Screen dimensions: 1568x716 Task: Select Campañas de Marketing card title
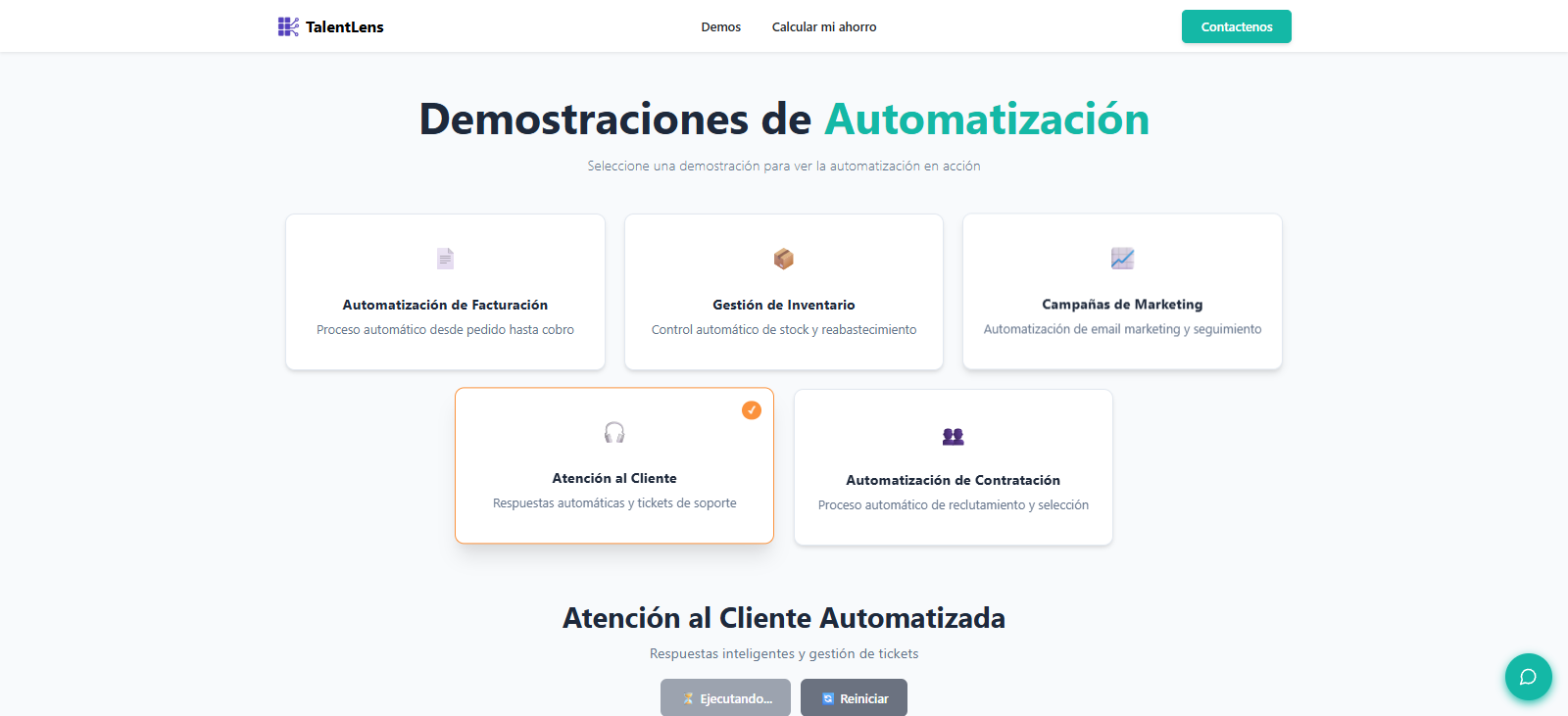point(1122,305)
